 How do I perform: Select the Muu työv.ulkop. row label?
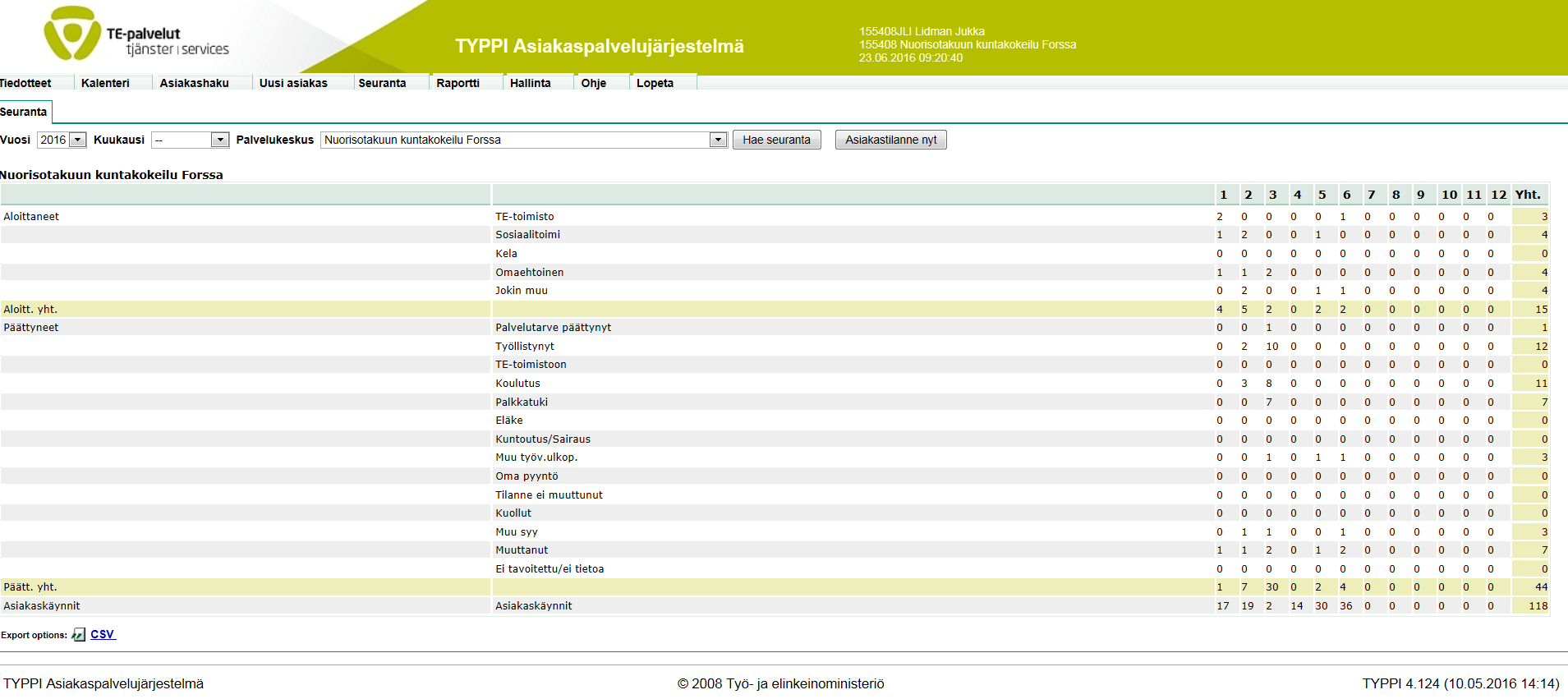pos(536,458)
